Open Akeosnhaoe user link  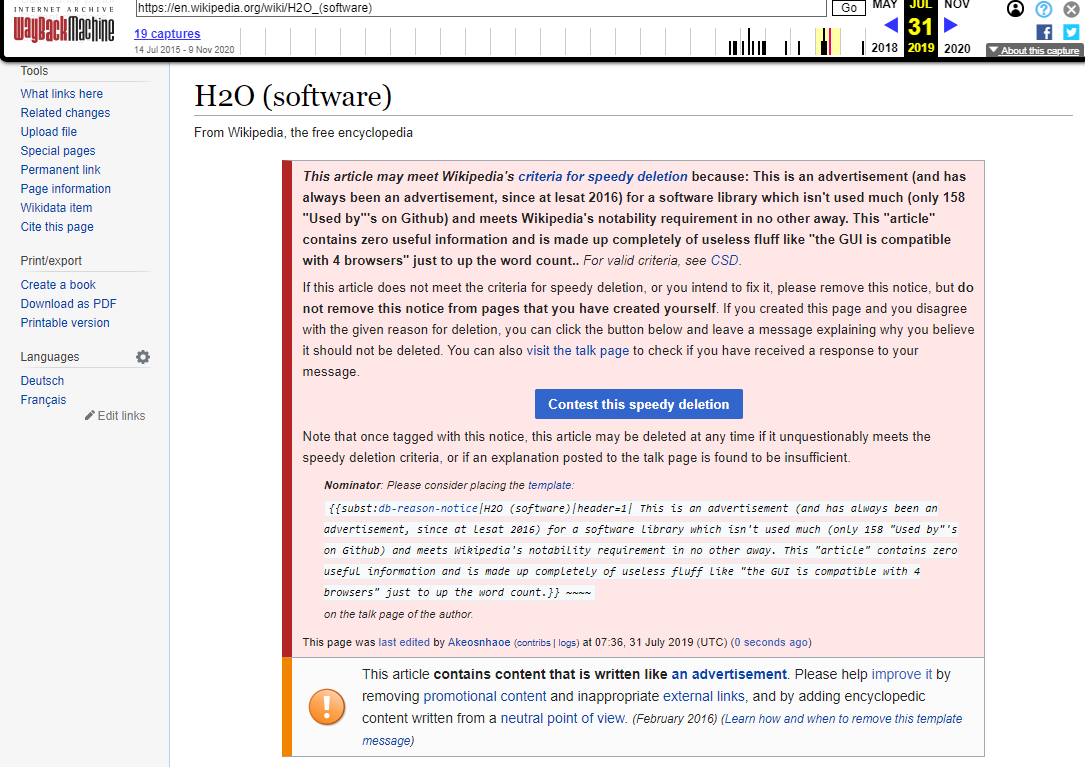pos(479,642)
